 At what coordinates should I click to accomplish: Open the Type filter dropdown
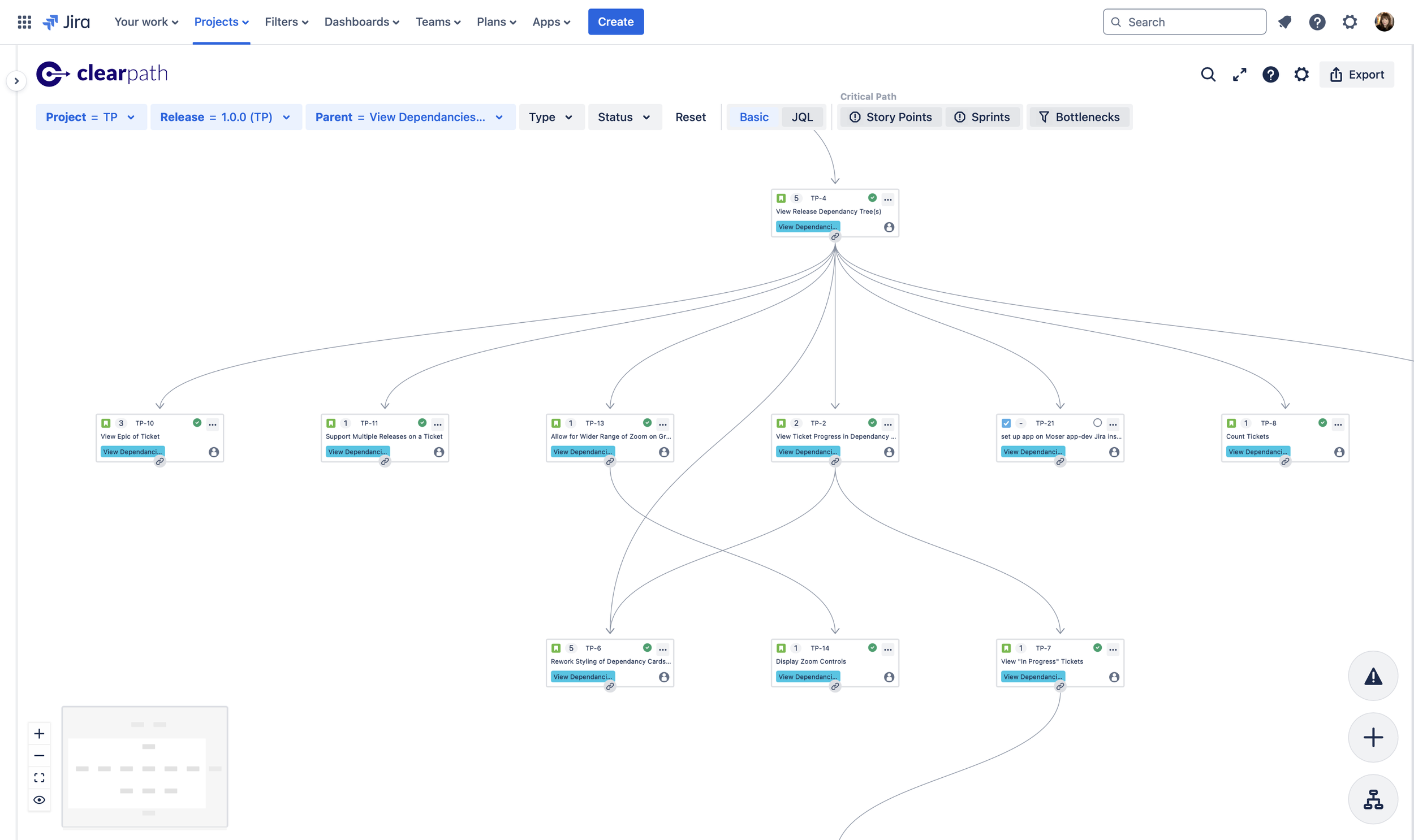pyautogui.click(x=550, y=117)
